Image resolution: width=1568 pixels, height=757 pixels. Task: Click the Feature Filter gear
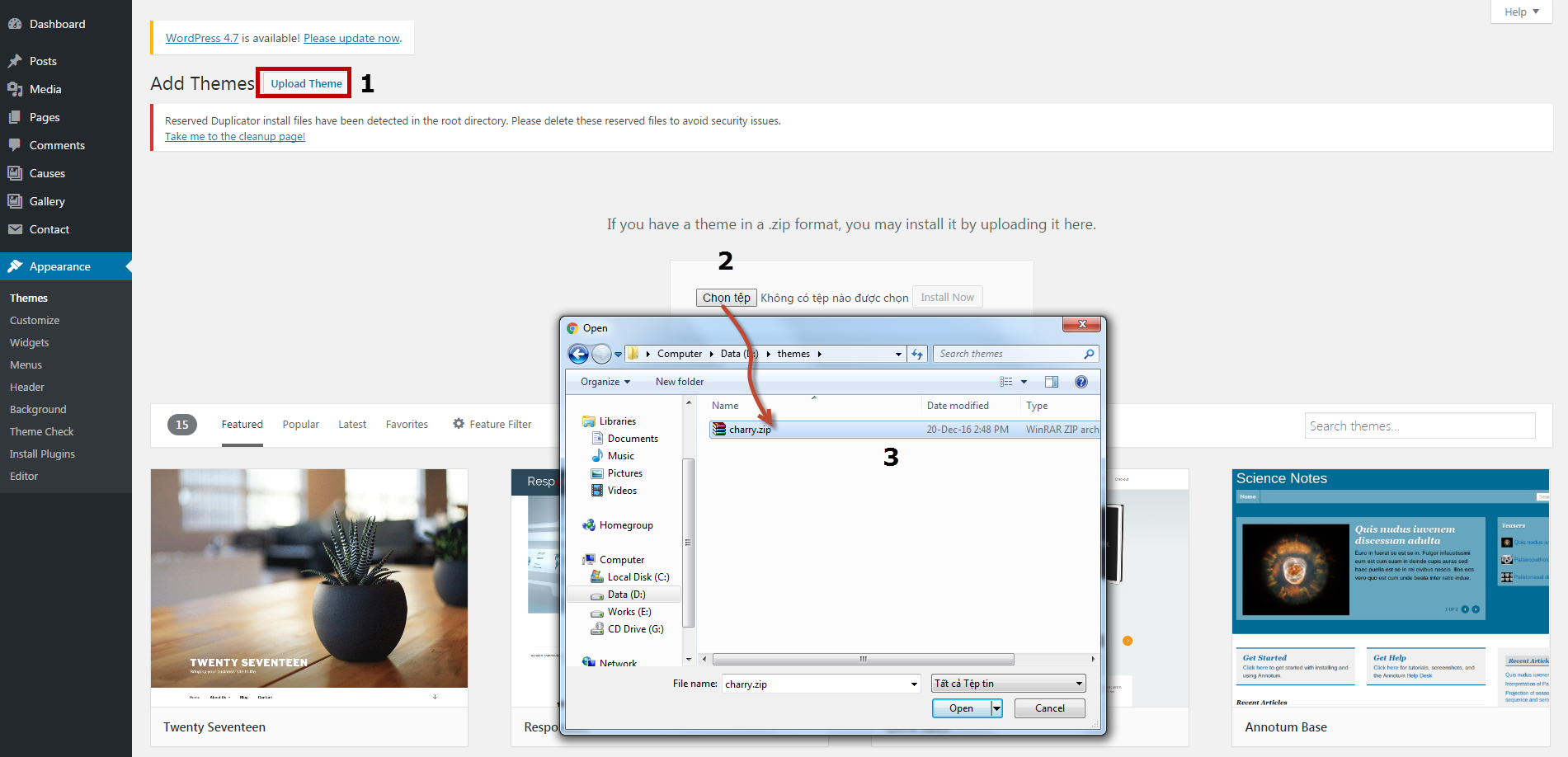click(459, 424)
